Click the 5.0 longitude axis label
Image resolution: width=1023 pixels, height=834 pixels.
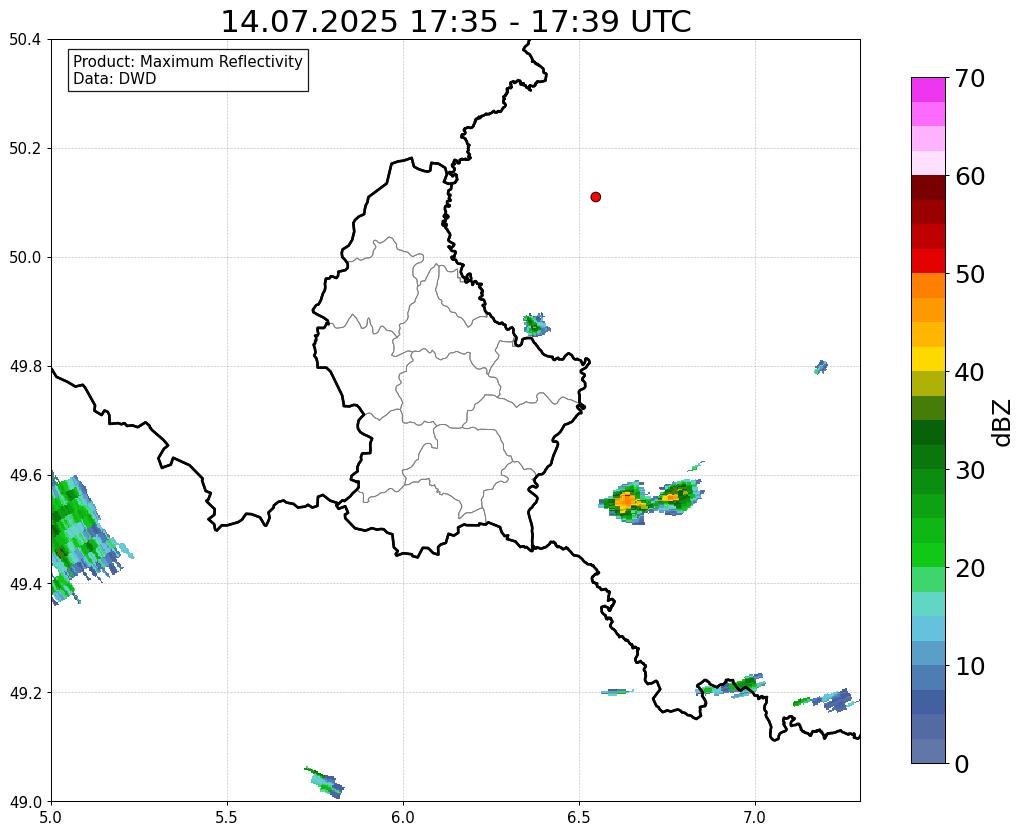[51, 818]
